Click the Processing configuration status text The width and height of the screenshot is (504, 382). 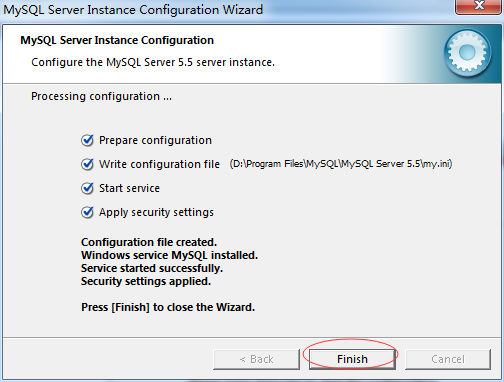[x=101, y=96]
